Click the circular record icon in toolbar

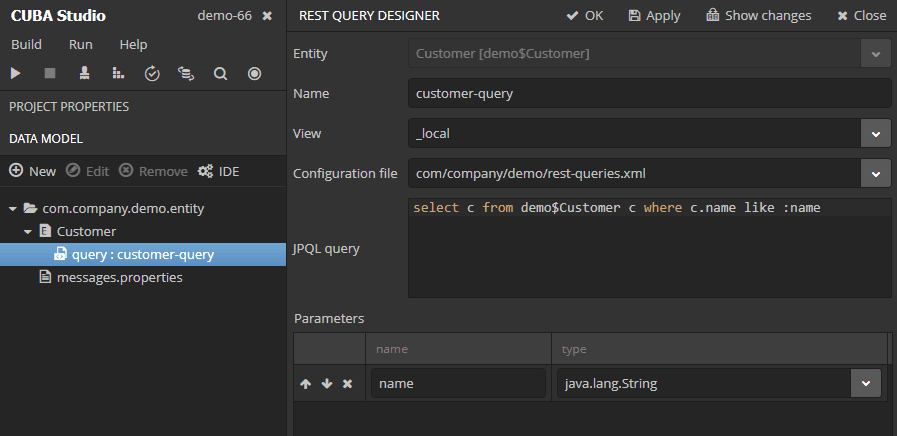click(x=255, y=73)
